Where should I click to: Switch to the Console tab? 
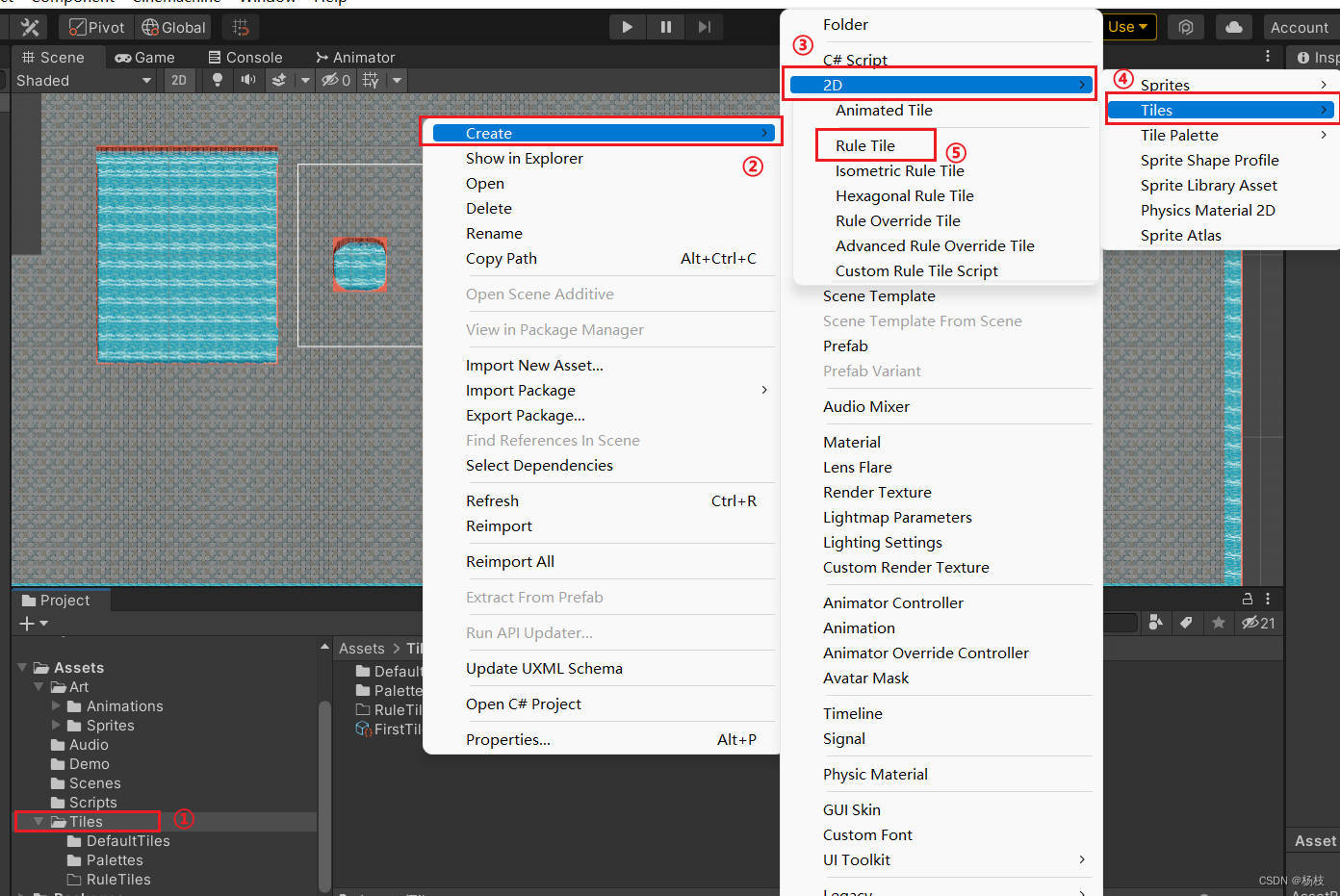245,58
